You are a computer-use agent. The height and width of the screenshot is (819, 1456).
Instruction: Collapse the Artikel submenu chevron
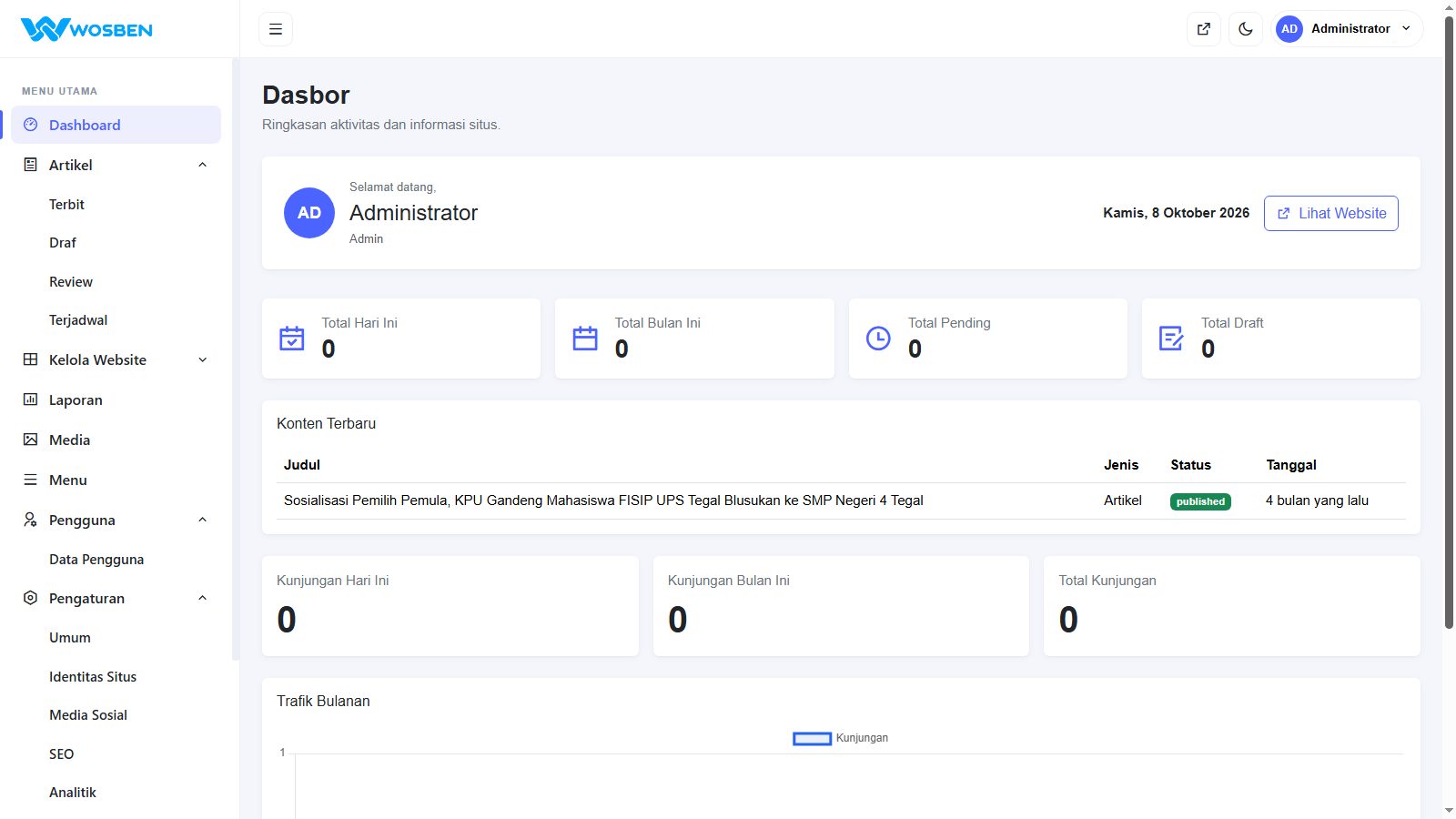(203, 165)
